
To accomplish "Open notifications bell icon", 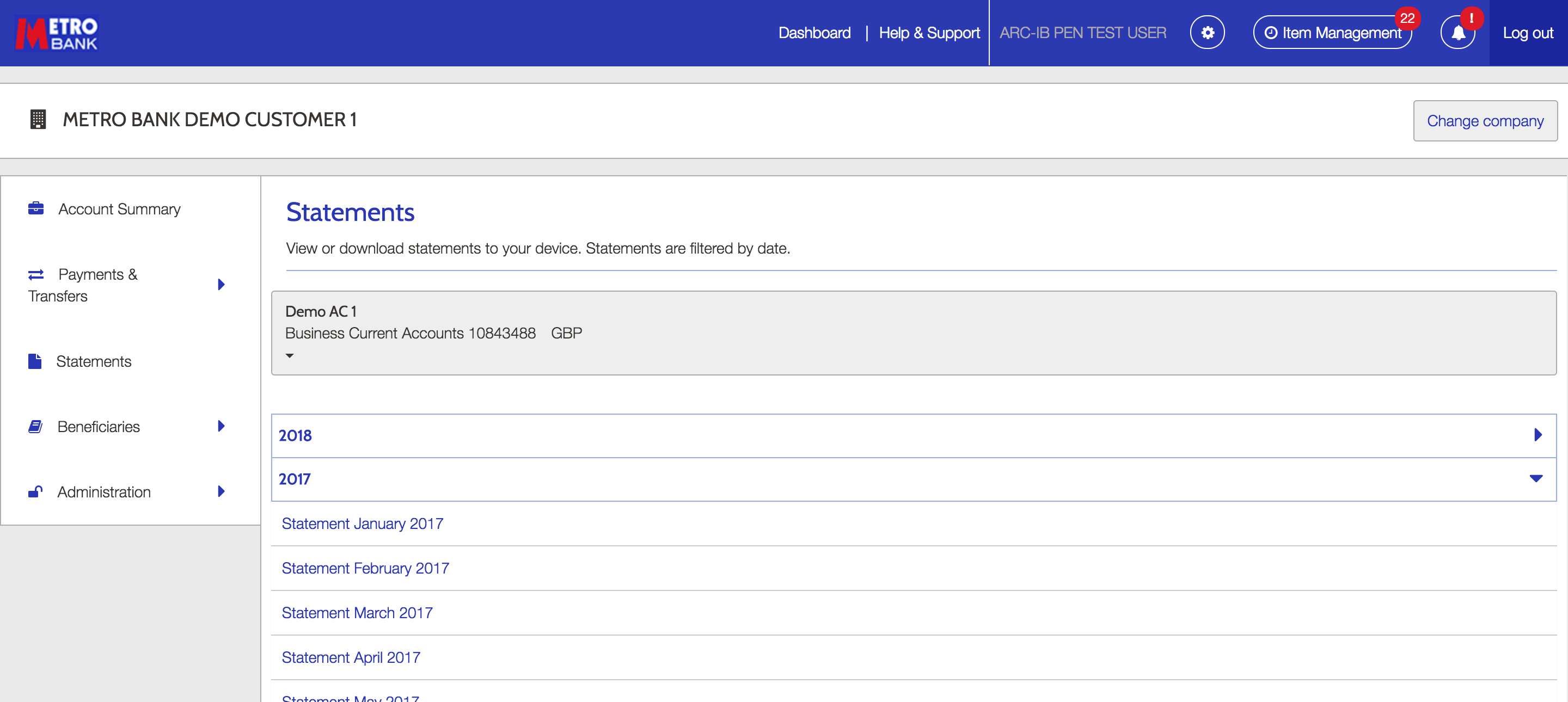I will [x=1458, y=32].
